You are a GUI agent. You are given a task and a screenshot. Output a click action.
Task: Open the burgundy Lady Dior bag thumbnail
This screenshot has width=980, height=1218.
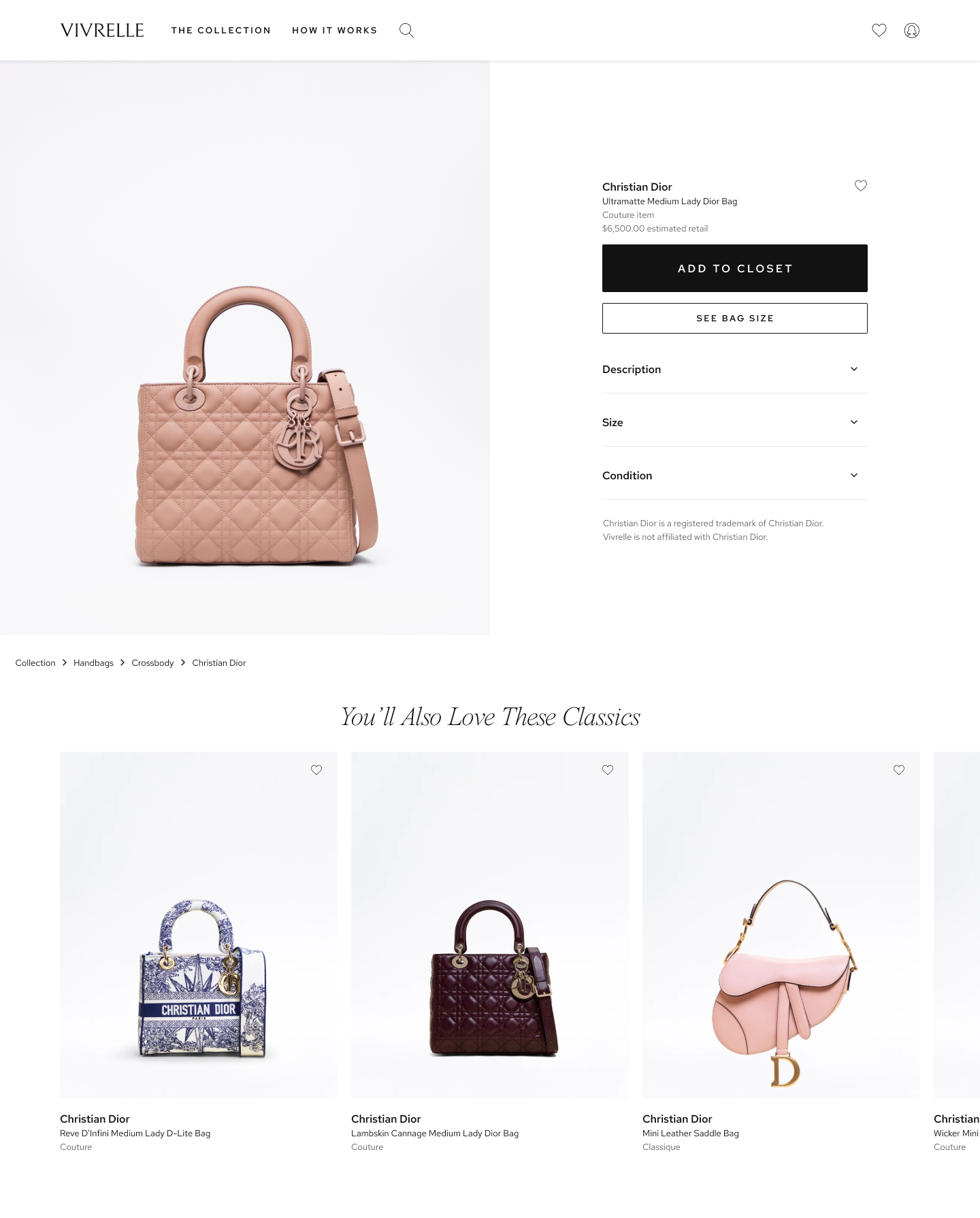pos(490,925)
